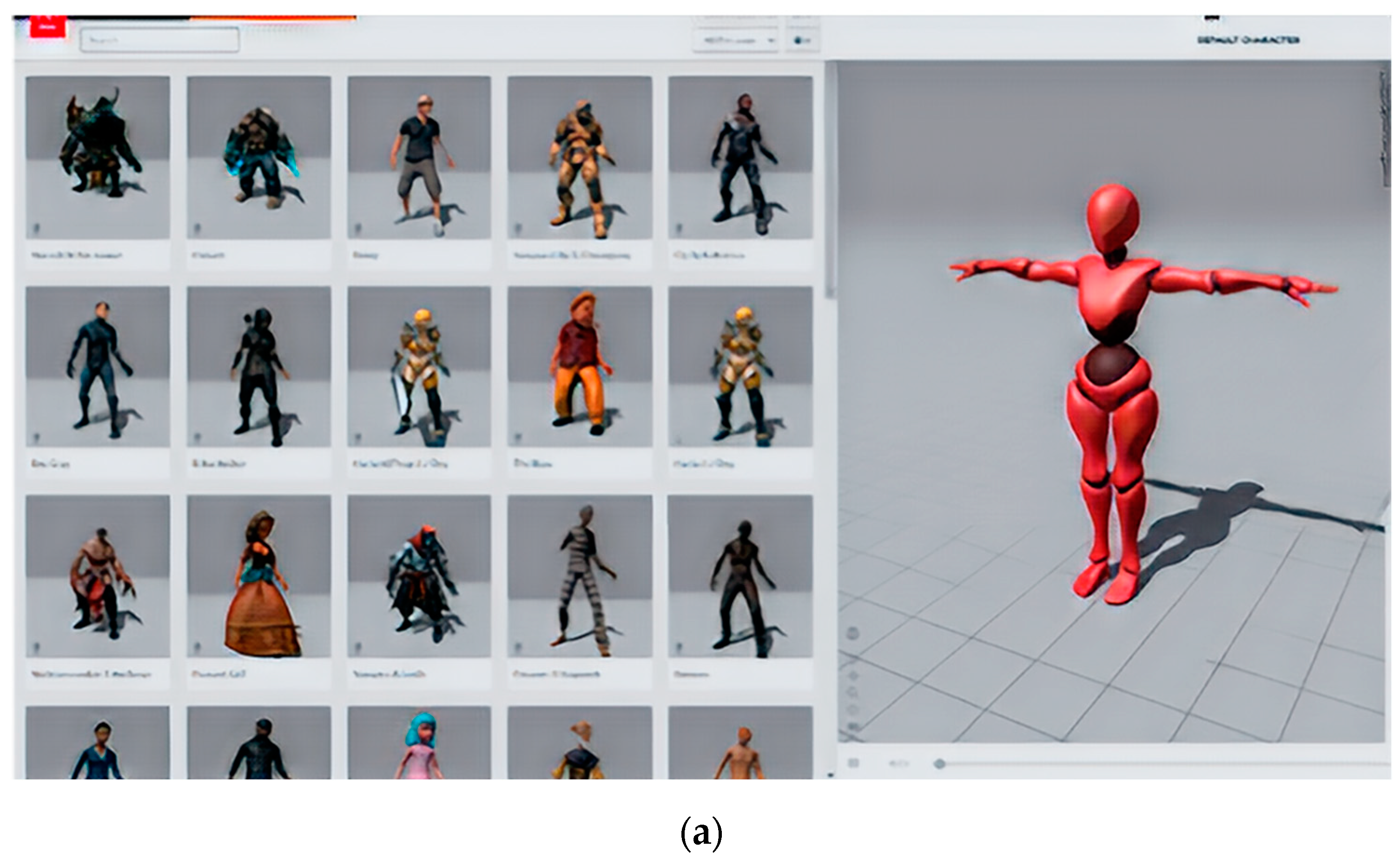Click the red Adobe logo icon
The height and width of the screenshot is (860, 1400).
[x=48, y=27]
